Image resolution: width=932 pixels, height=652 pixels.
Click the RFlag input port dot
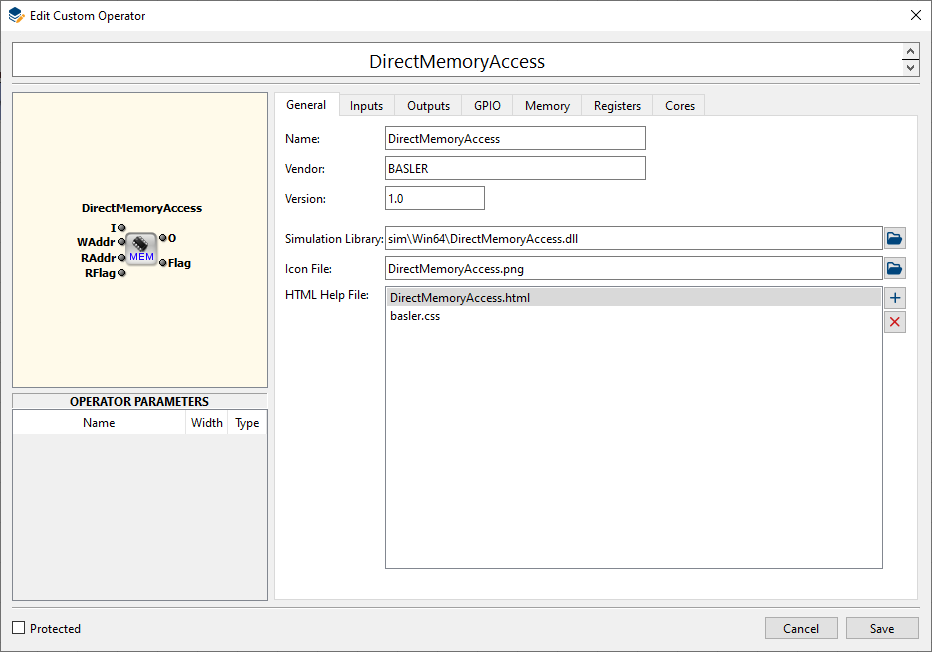[121, 273]
